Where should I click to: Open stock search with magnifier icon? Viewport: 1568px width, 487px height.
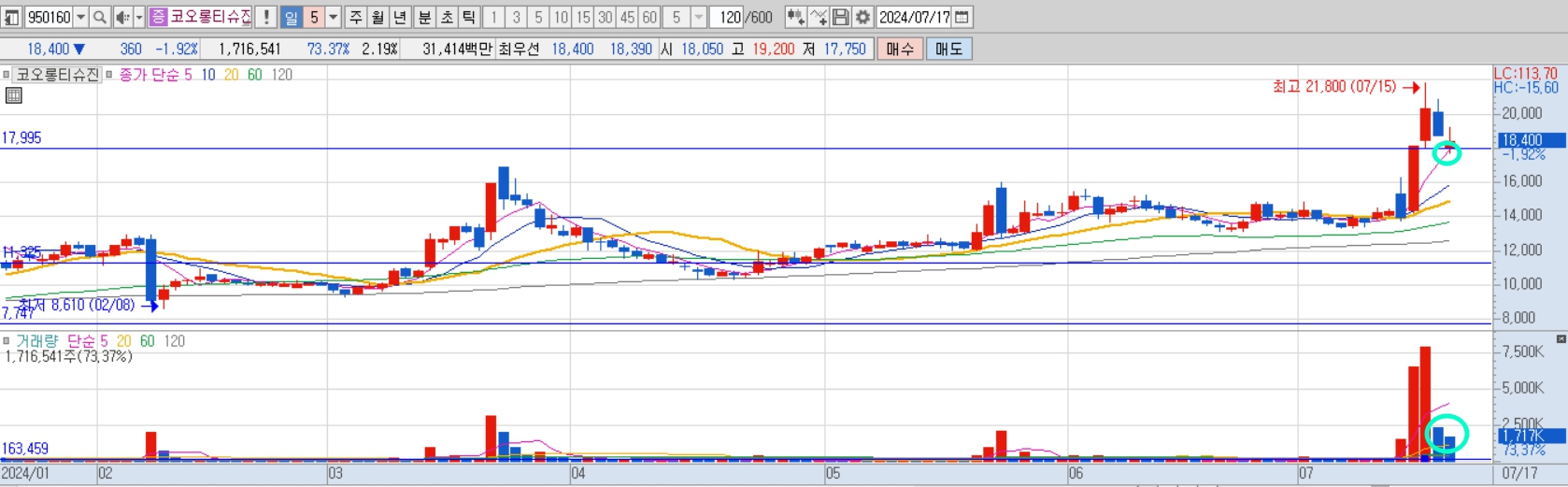click(x=99, y=17)
